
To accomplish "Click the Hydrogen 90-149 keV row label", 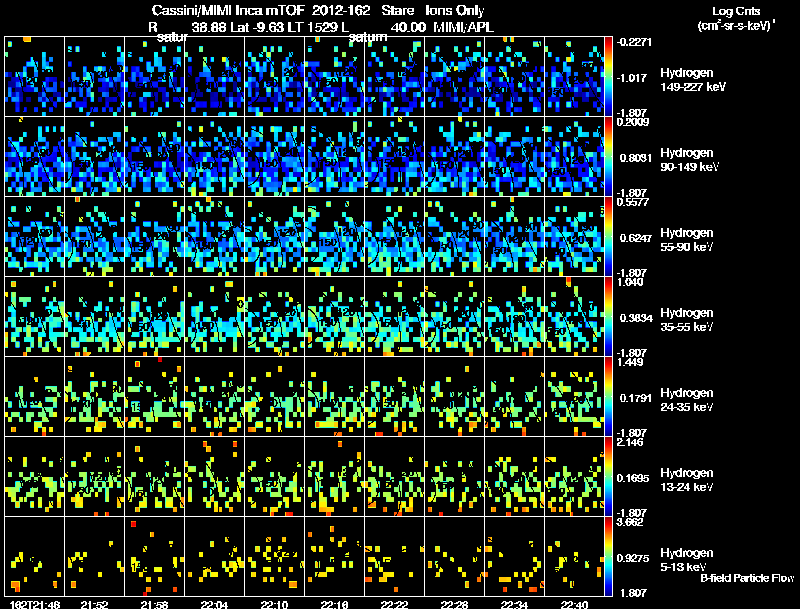I will [x=689, y=160].
